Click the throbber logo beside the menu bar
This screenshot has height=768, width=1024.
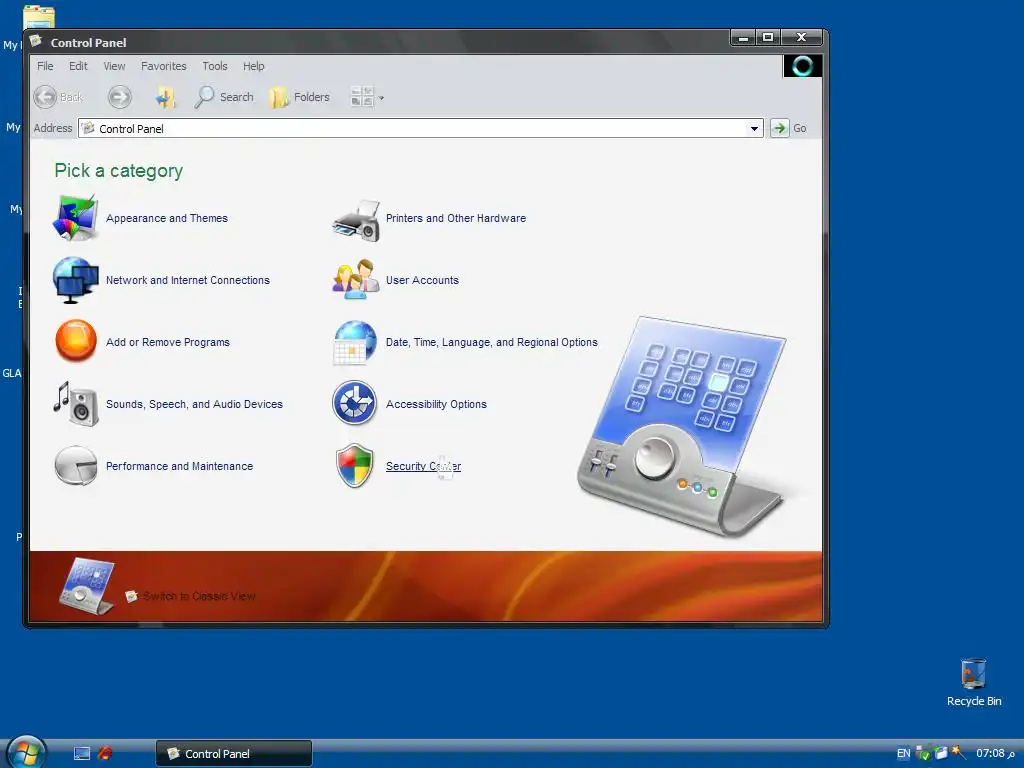(803, 66)
